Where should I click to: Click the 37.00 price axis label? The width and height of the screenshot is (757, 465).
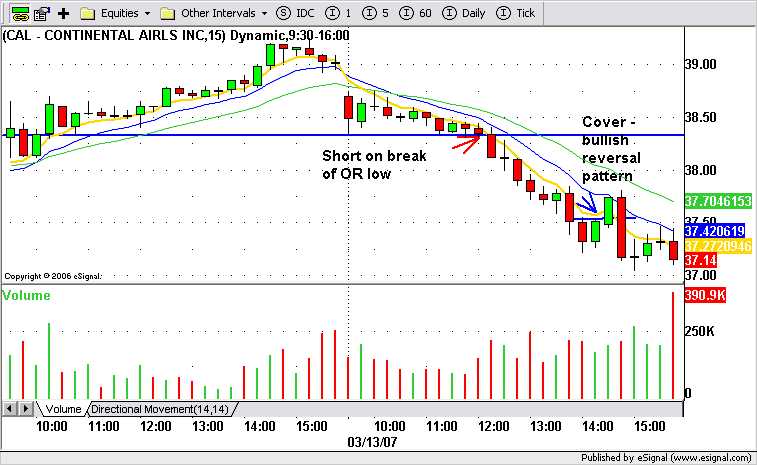(701, 275)
